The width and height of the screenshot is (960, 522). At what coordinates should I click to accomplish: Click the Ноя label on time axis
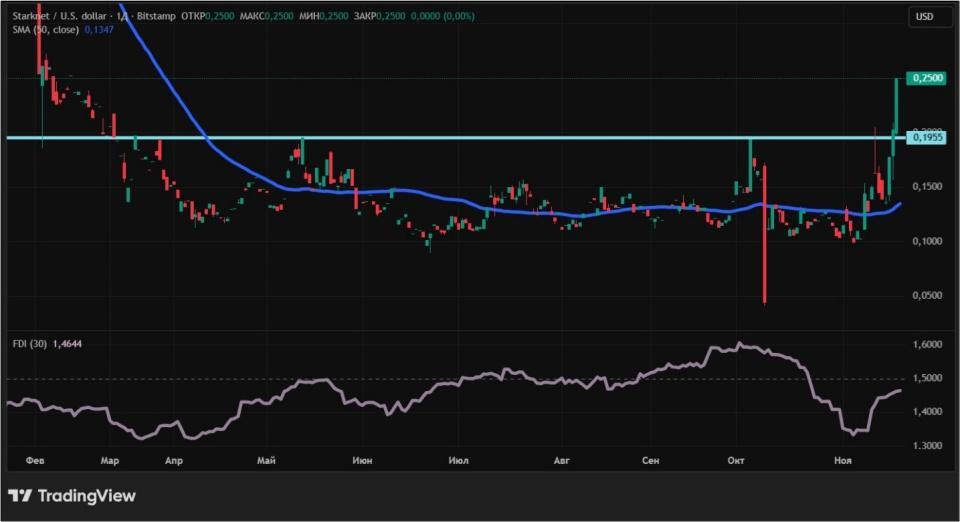click(843, 460)
